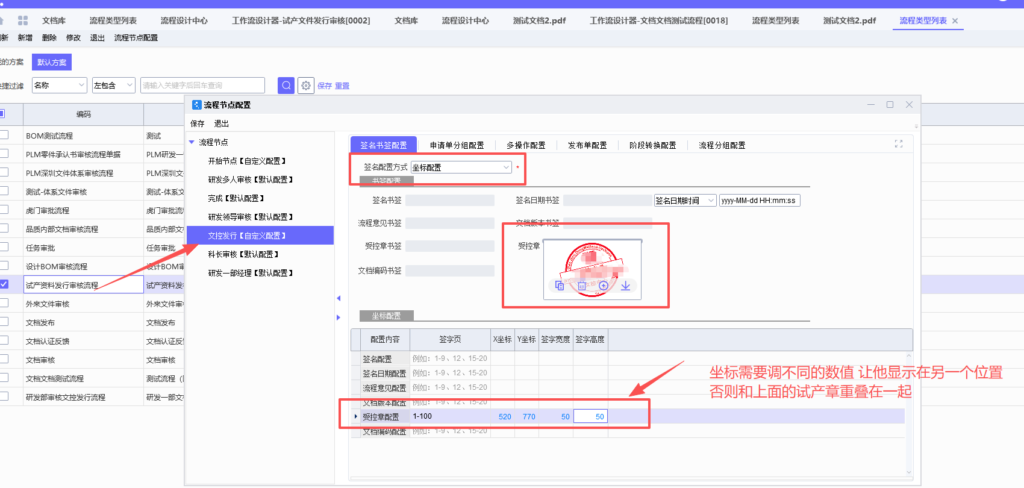Click the download icon on the stamp image
Screen dimensions: 1024x488
626,285
